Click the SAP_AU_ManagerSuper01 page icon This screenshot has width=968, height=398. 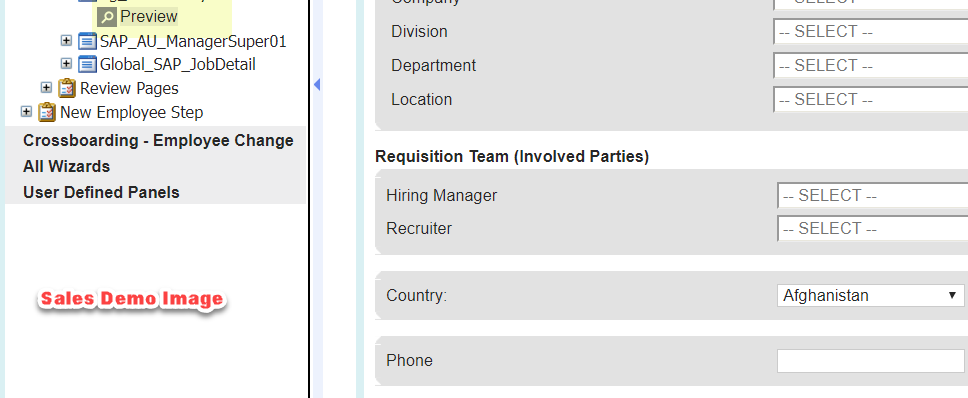click(88, 41)
